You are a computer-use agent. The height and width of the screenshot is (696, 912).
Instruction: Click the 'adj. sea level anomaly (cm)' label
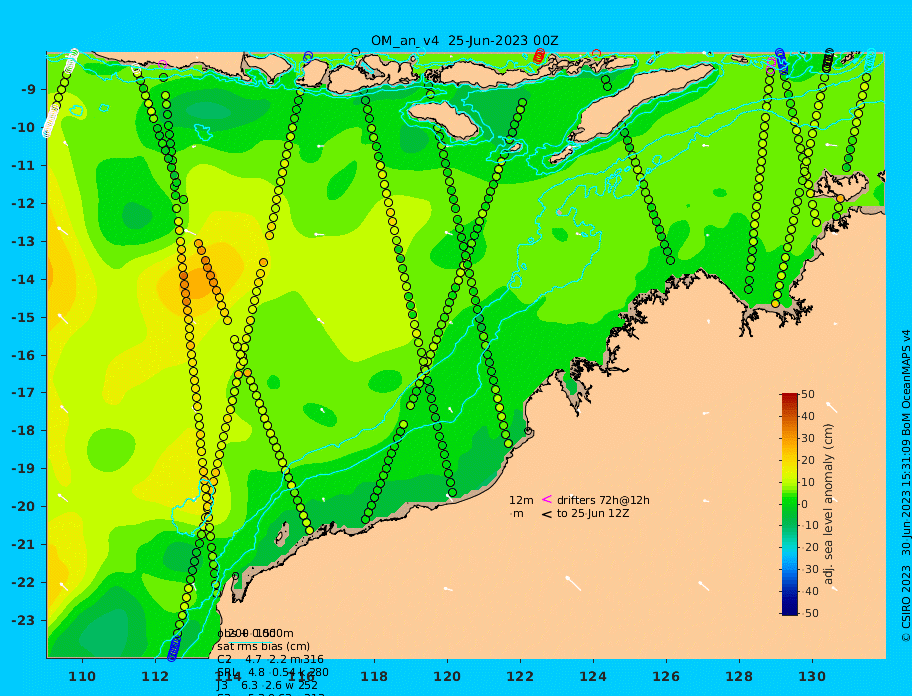829,504
